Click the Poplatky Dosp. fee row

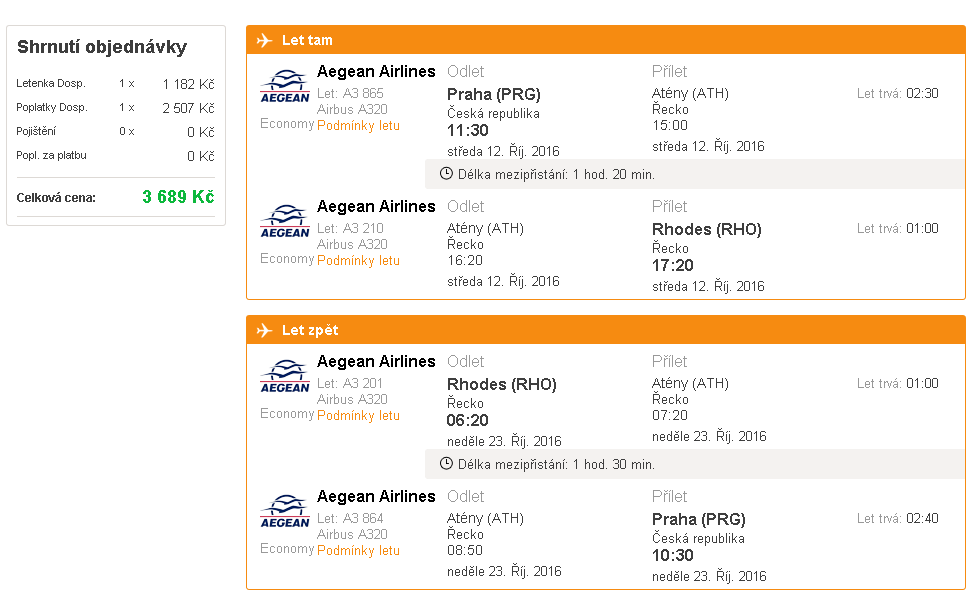[x=116, y=107]
